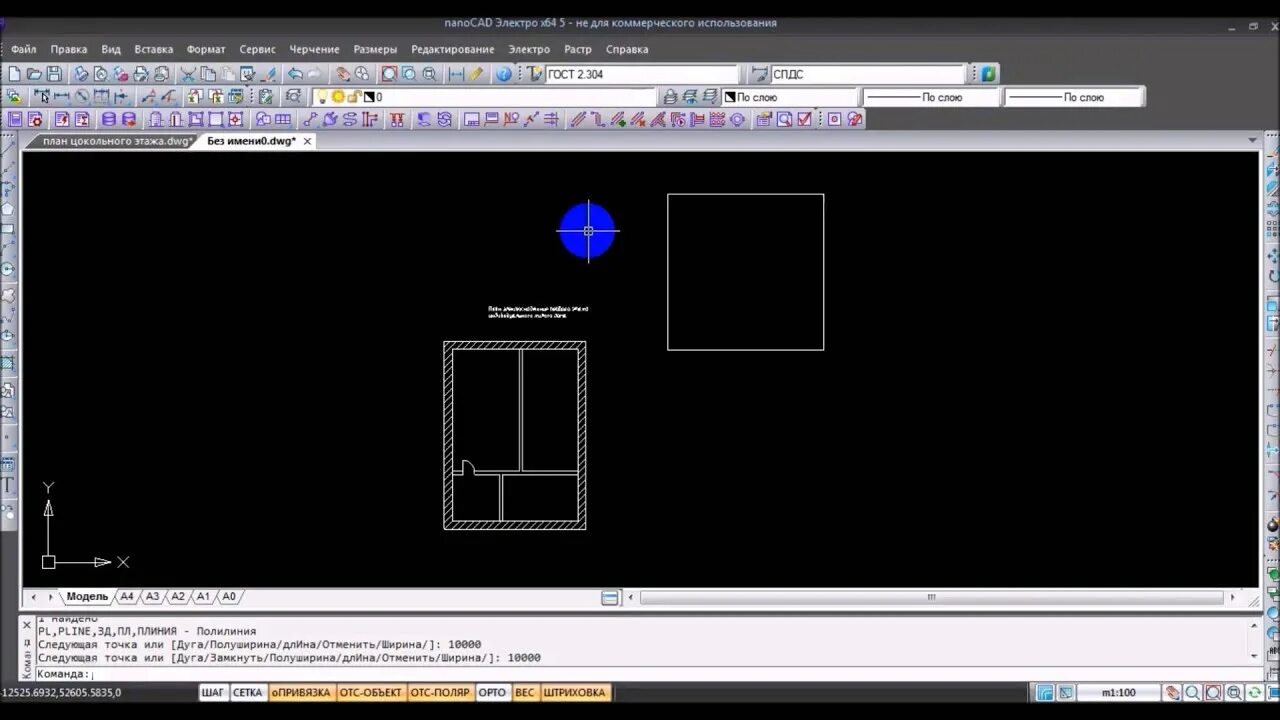Viewport: 1280px width, 720px height.
Task: Save drawing with the floppy disk icon
Action: click(54, 74)
